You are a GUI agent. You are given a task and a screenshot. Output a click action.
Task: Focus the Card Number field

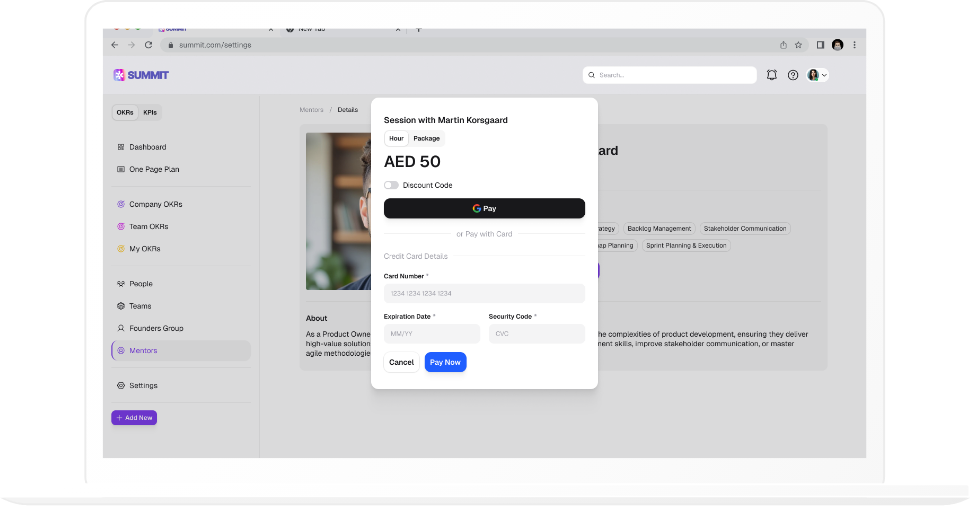click(484, 294)
